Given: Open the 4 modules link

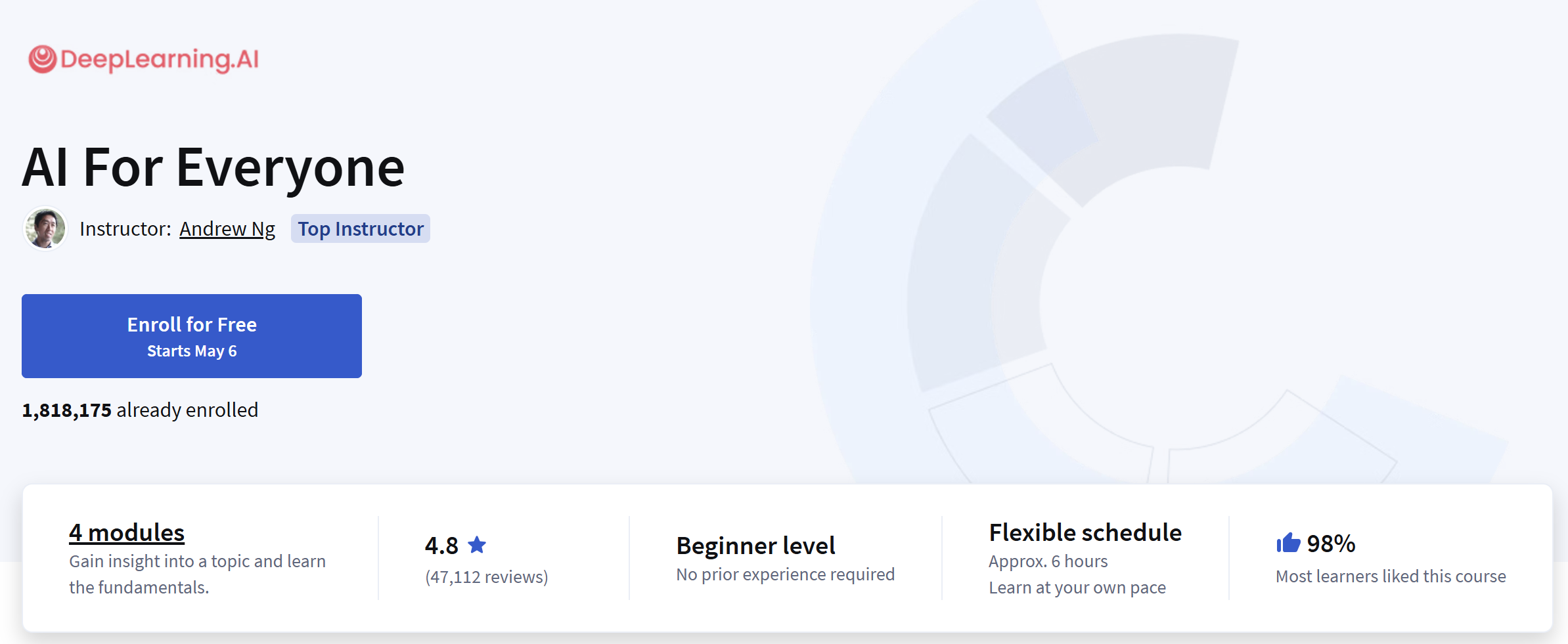Looking at the screenshot, I should [126, 532].
